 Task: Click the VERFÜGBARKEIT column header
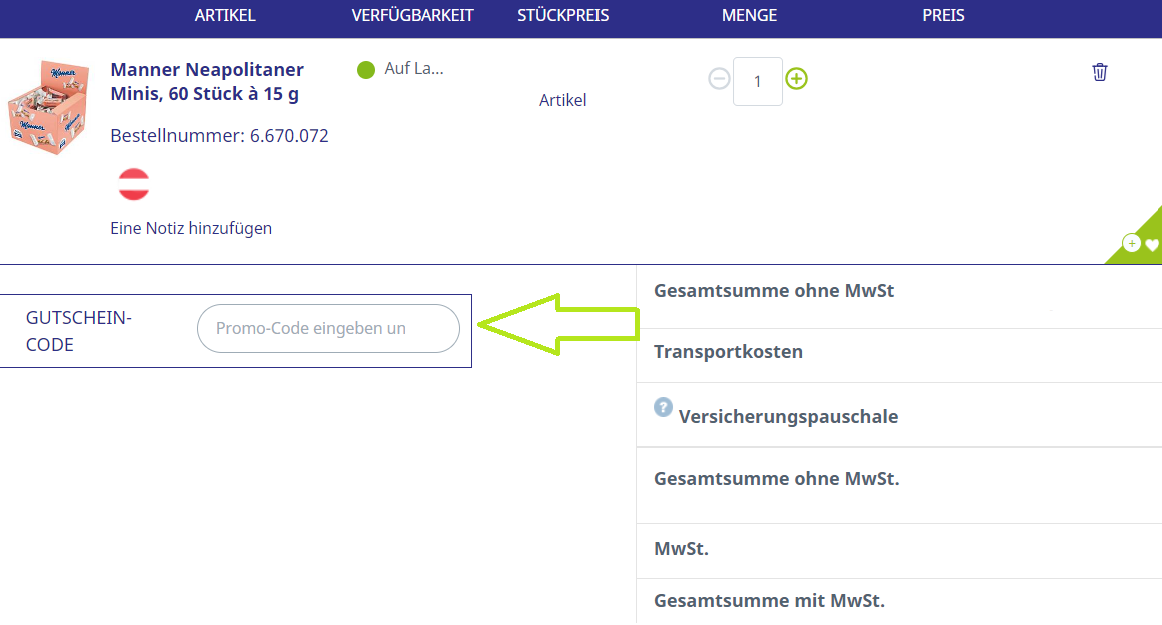[413, 16]
